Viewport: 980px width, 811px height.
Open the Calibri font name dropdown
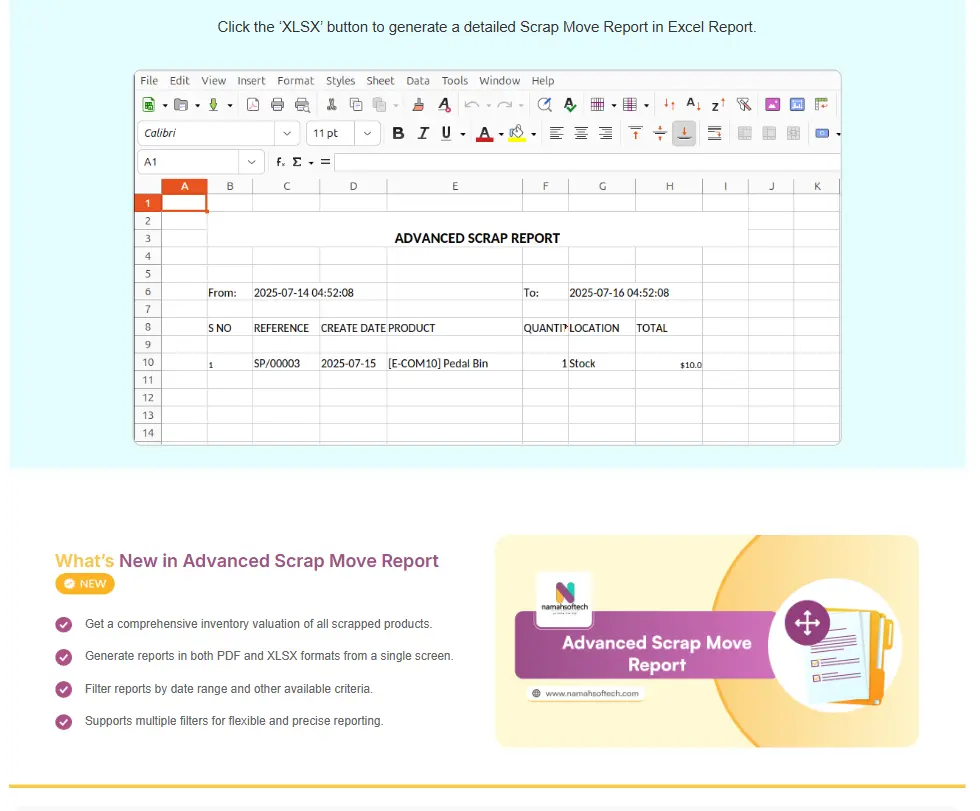pyautogui.click(x=287, y=133)
